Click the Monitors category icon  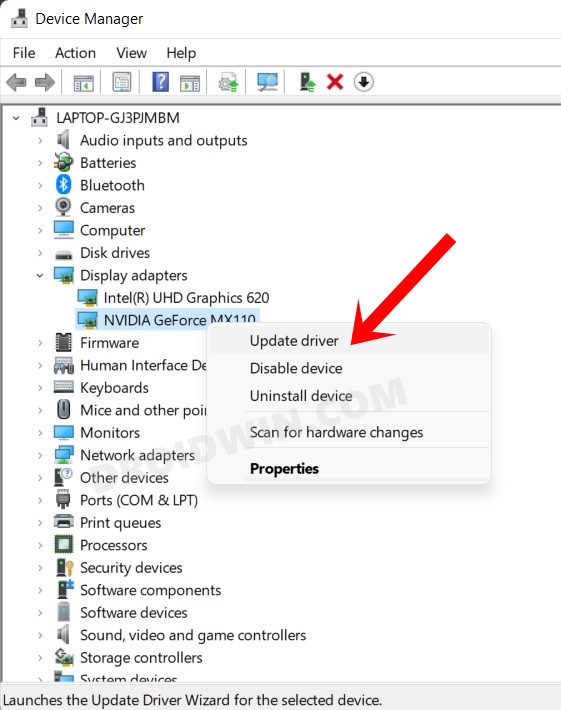click(x=63, y=432)
